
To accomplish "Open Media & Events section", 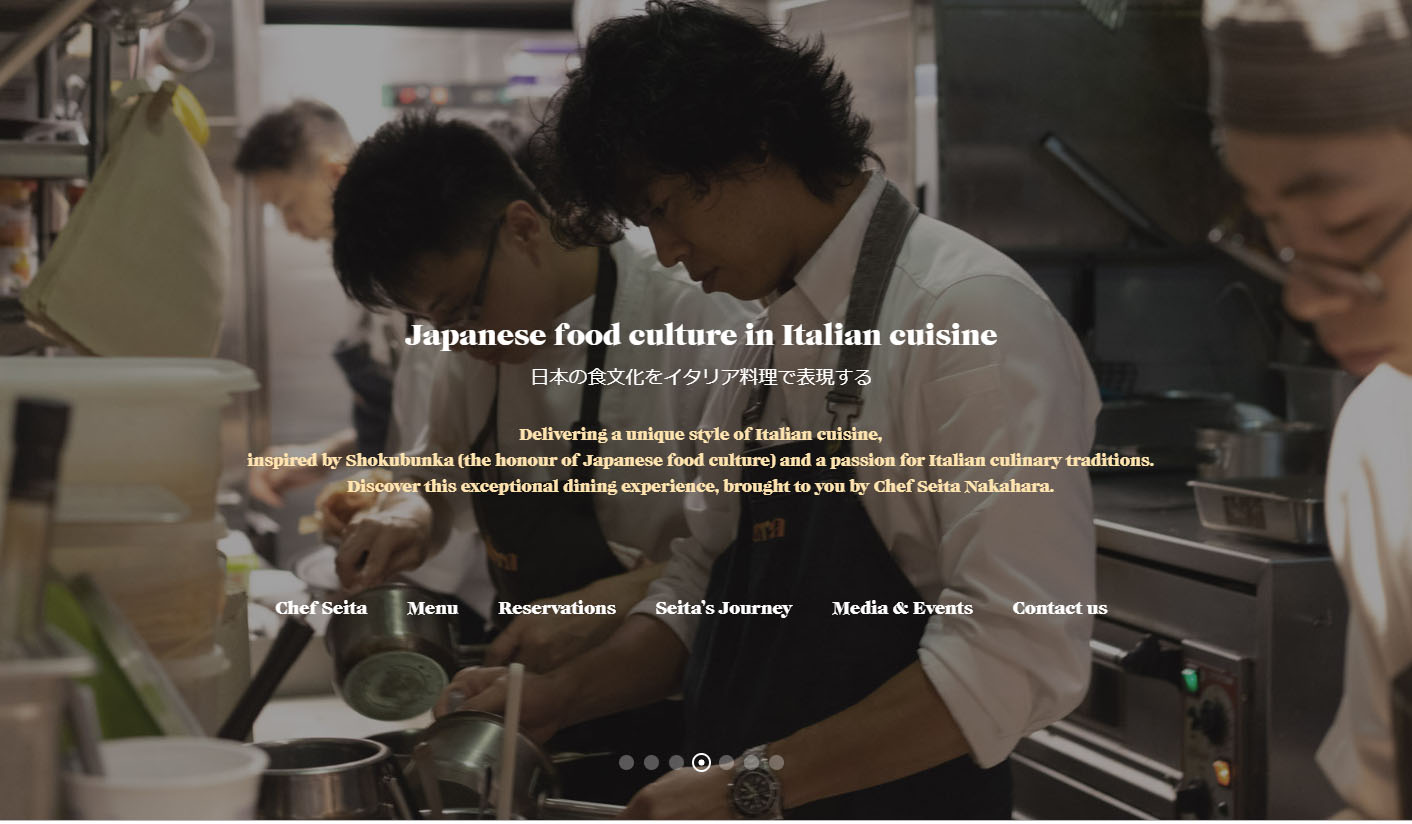I will [902, 608].
